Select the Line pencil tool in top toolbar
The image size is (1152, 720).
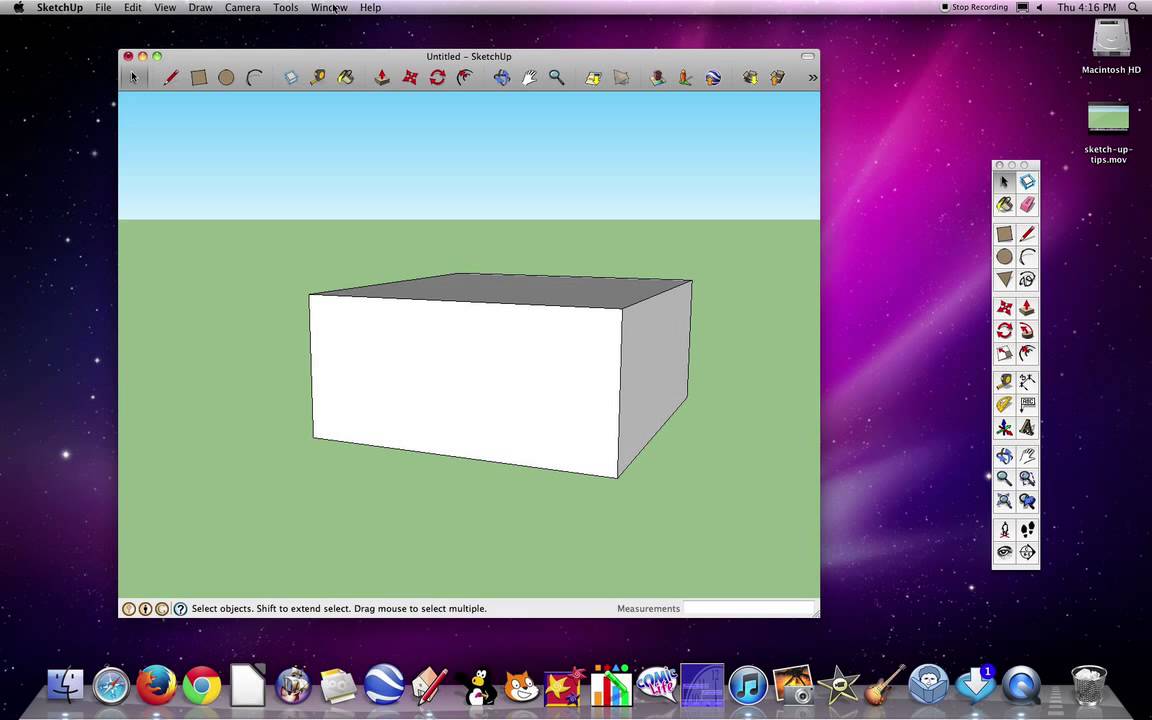click(x=171, y=77)
